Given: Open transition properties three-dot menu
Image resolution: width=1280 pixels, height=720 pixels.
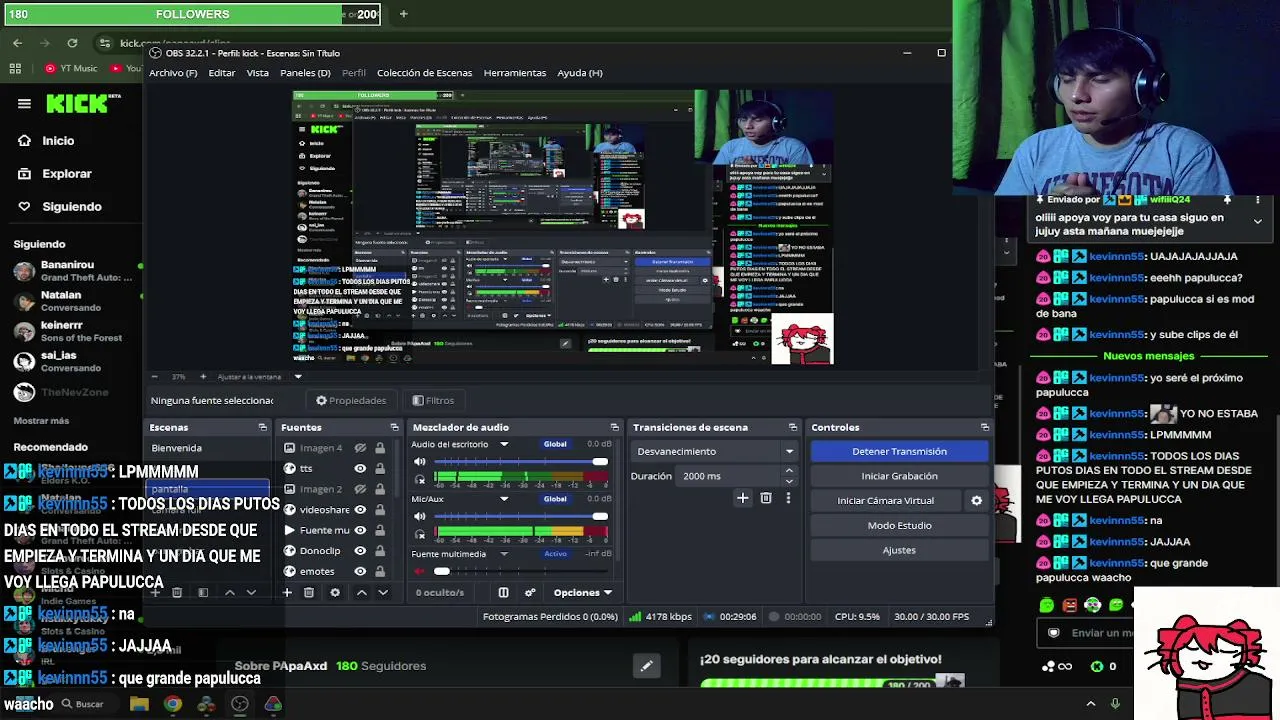Looking at the screenshot, I should coord(788,498).
